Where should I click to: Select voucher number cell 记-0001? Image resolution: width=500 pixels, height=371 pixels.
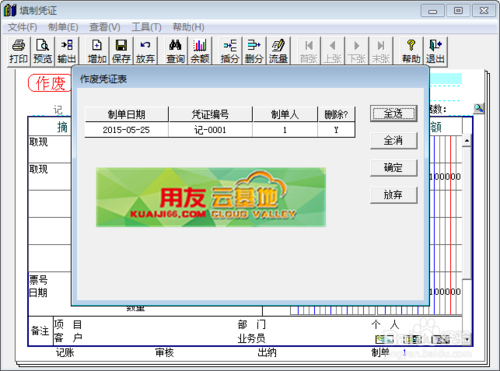click(210, 130)
